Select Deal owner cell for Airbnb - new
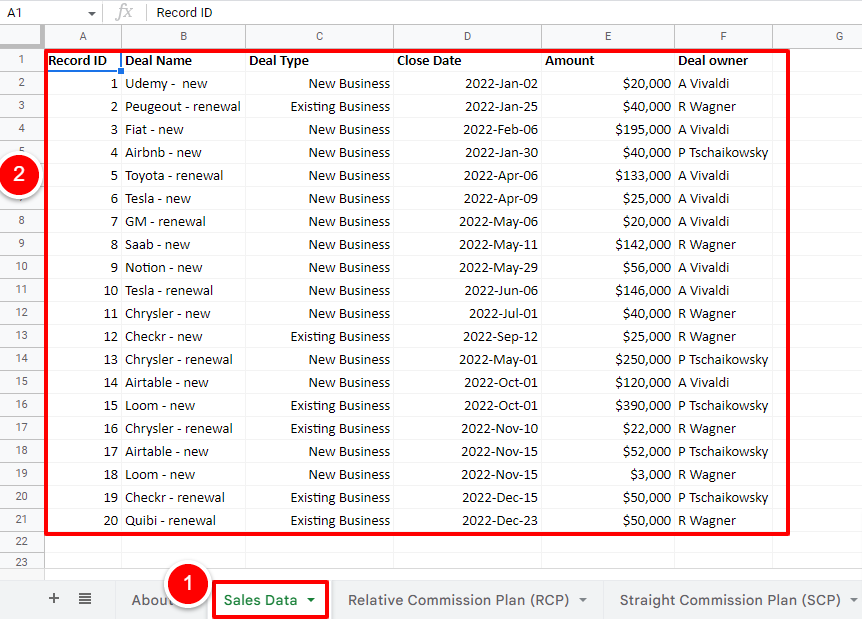The height and width of the screenshot is (619, 862). coord(723,153)
